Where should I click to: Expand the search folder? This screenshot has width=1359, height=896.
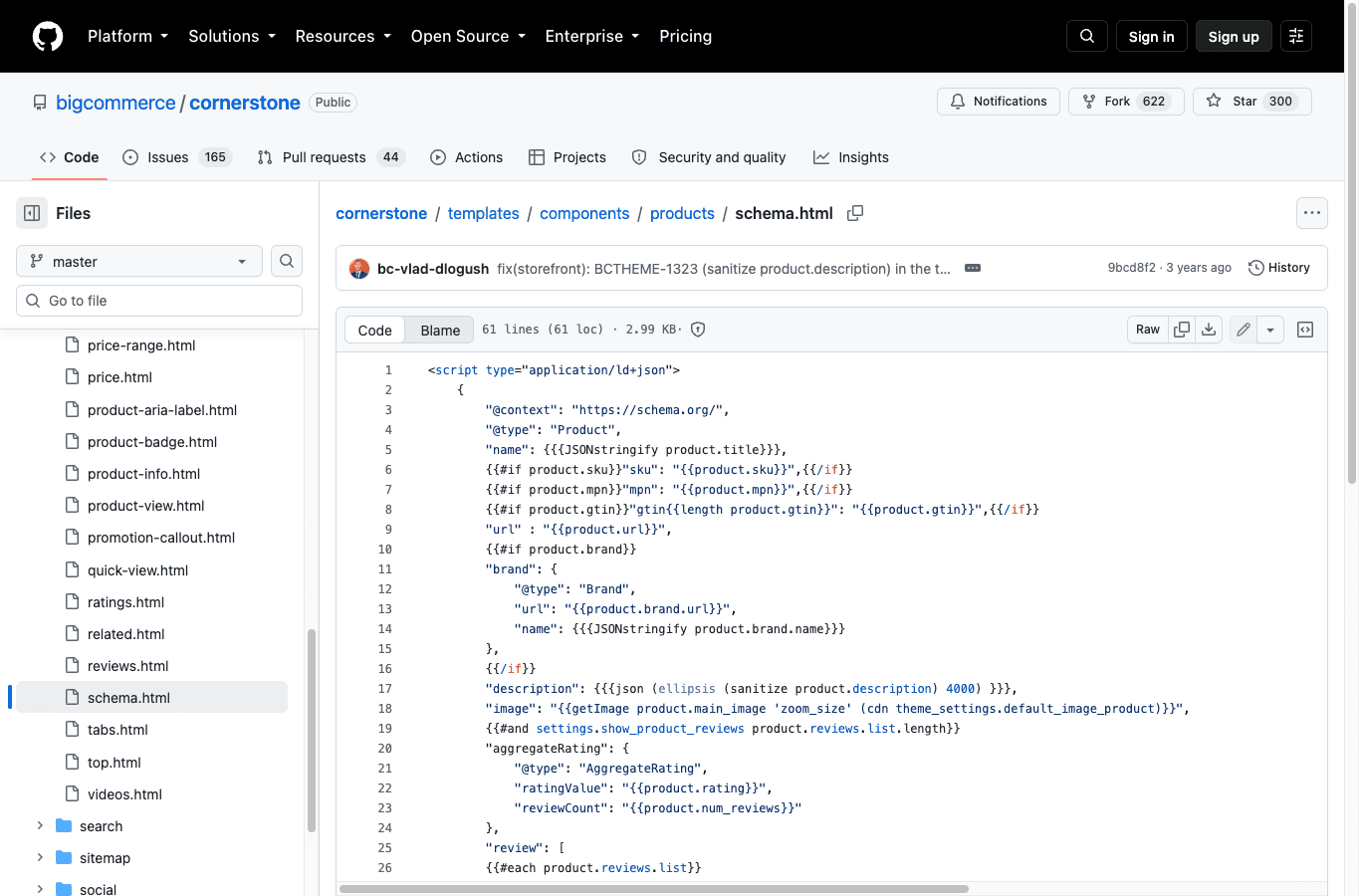coord(40,826)
